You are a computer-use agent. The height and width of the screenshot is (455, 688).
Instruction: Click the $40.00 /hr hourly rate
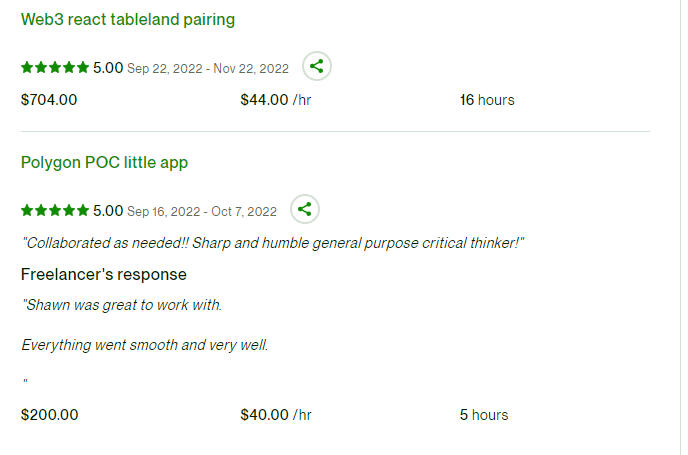point(276,415)
